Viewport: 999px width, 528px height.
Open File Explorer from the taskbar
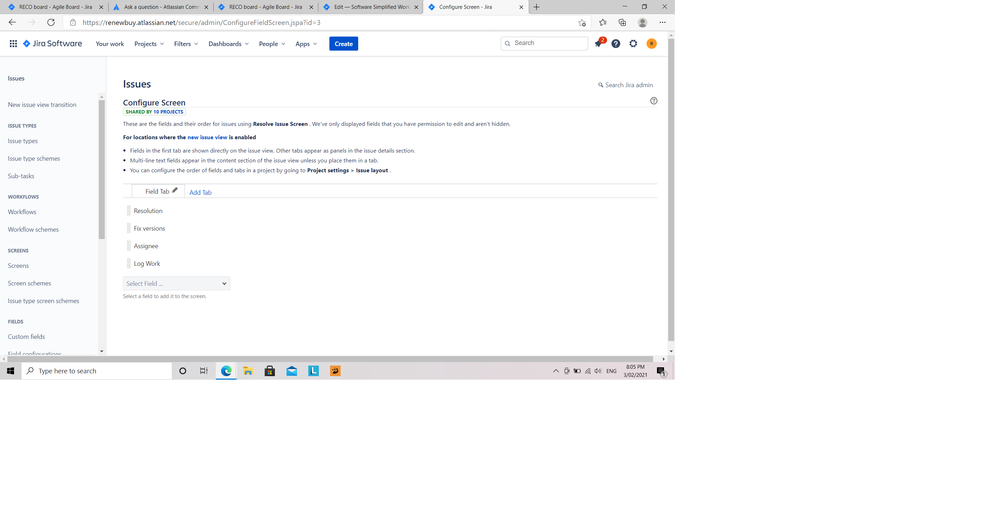248,371
